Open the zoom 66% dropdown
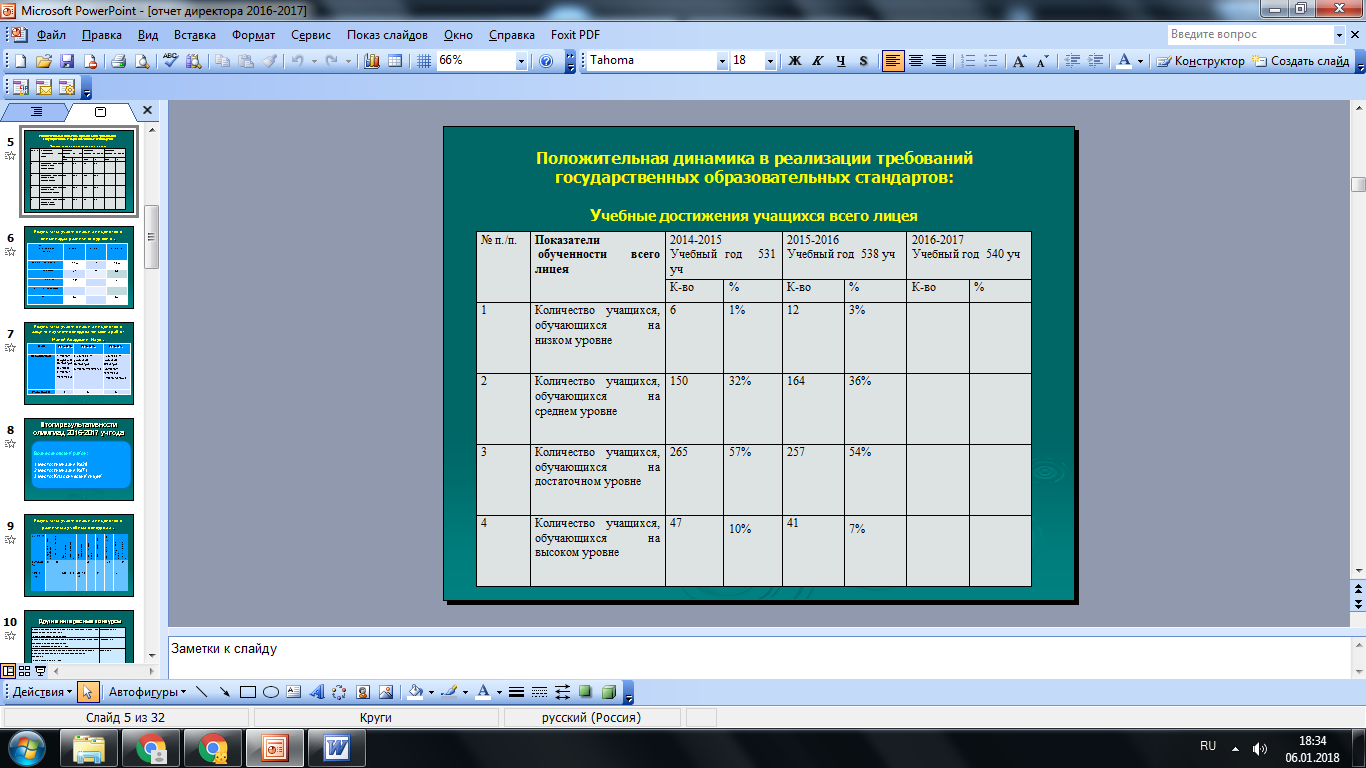Viewport: 1366px width, 768px height. coord(521,61)
